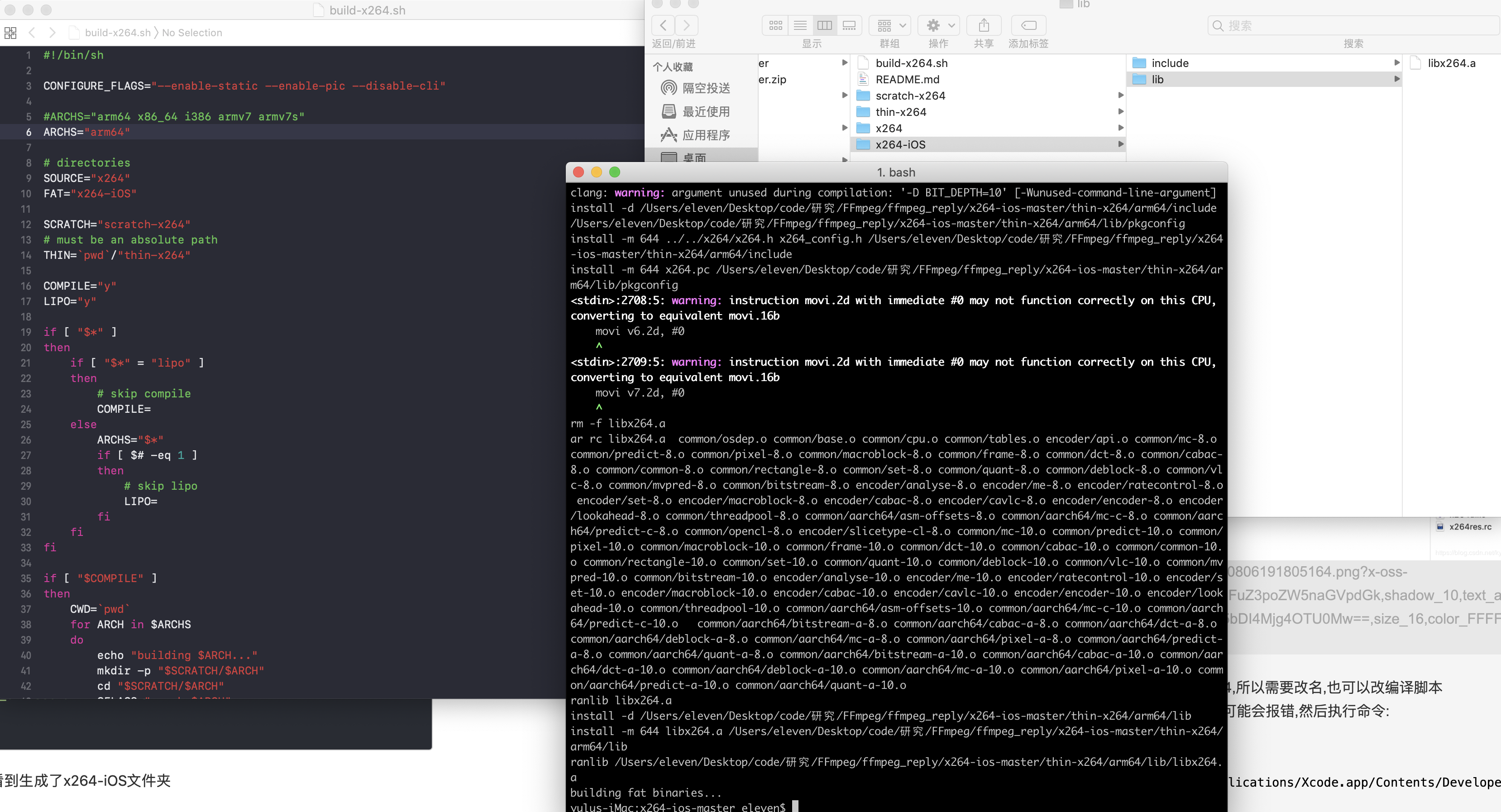
Task: Switch Finder to column view
Action: 824,25
